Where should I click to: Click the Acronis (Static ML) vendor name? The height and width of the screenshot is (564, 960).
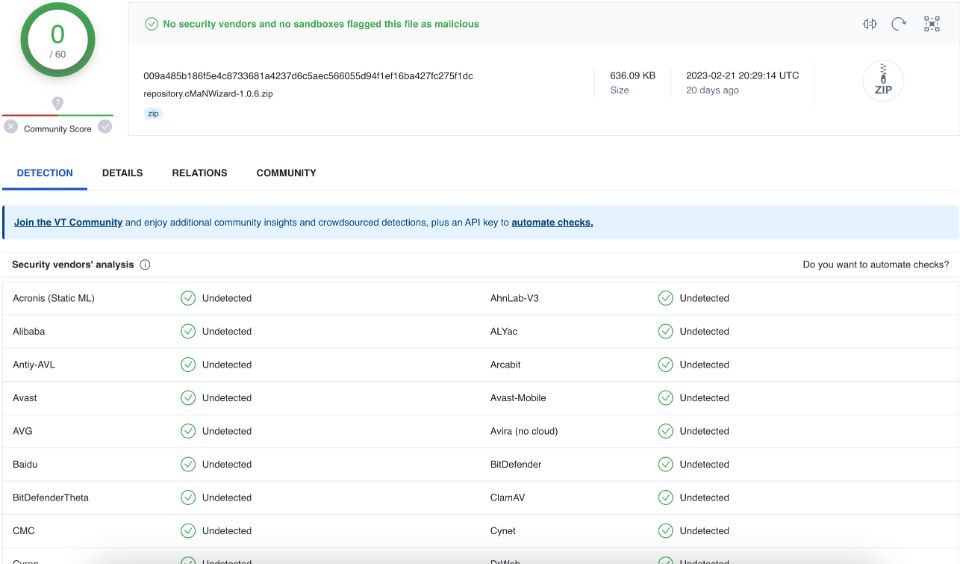[x=53, y=298]
